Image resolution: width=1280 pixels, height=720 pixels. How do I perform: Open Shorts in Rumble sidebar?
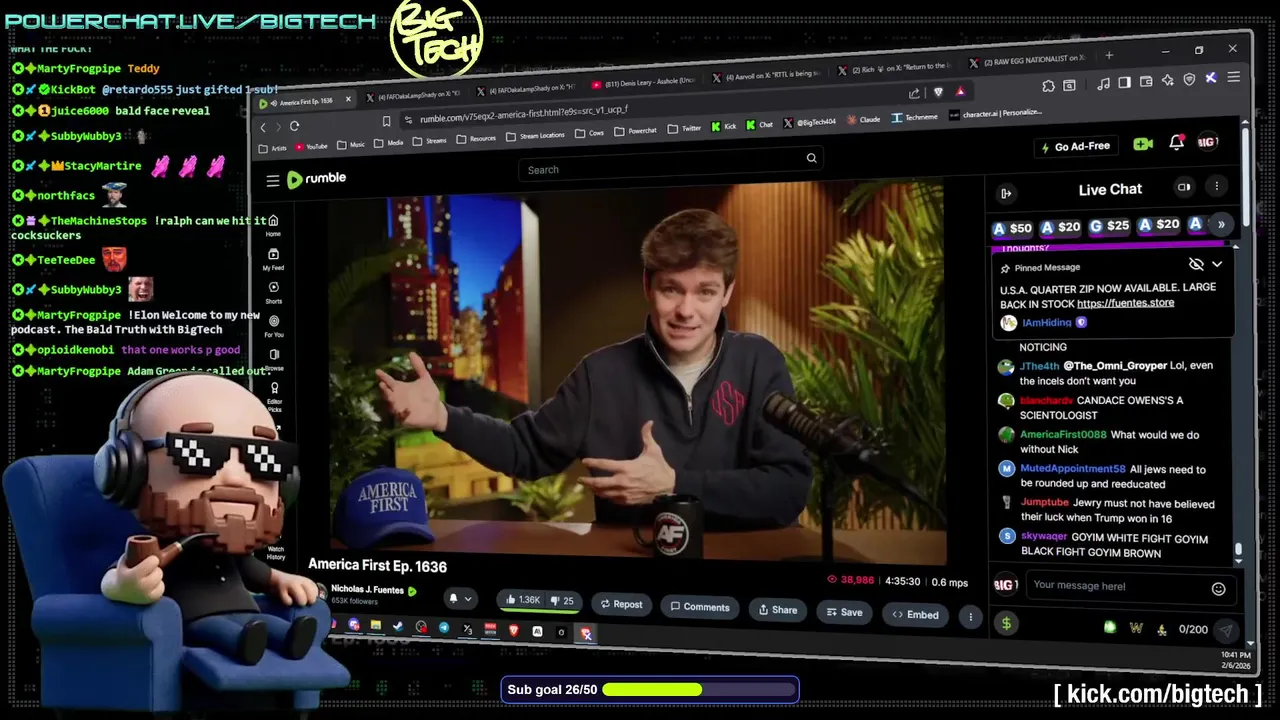point(274,293)
